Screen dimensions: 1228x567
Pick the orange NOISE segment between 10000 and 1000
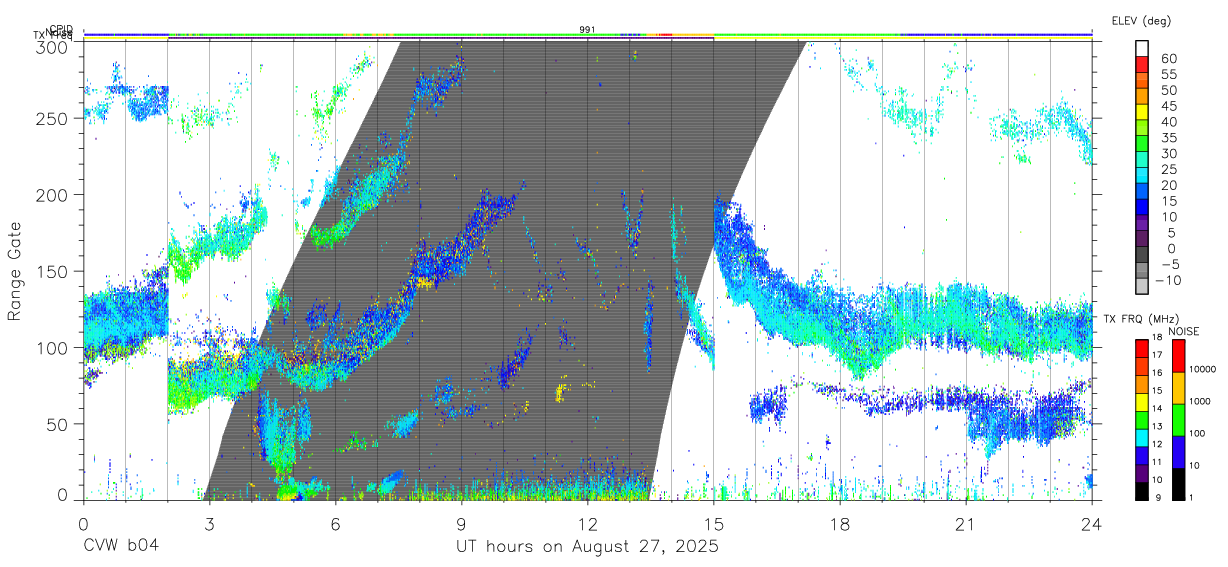1178,388
